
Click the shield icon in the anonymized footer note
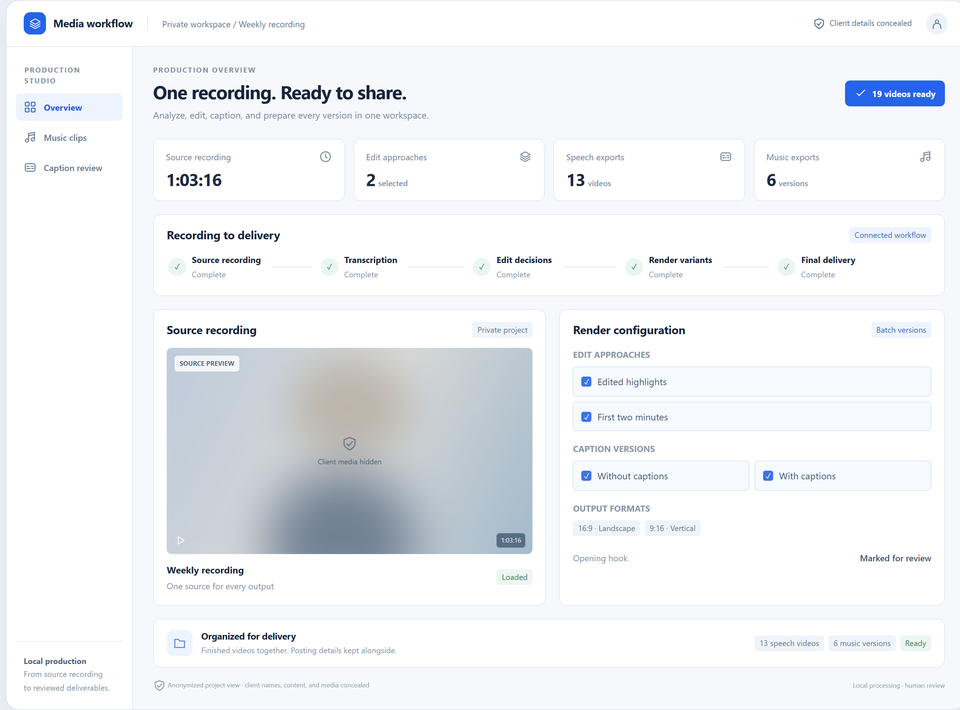(159, 686)
